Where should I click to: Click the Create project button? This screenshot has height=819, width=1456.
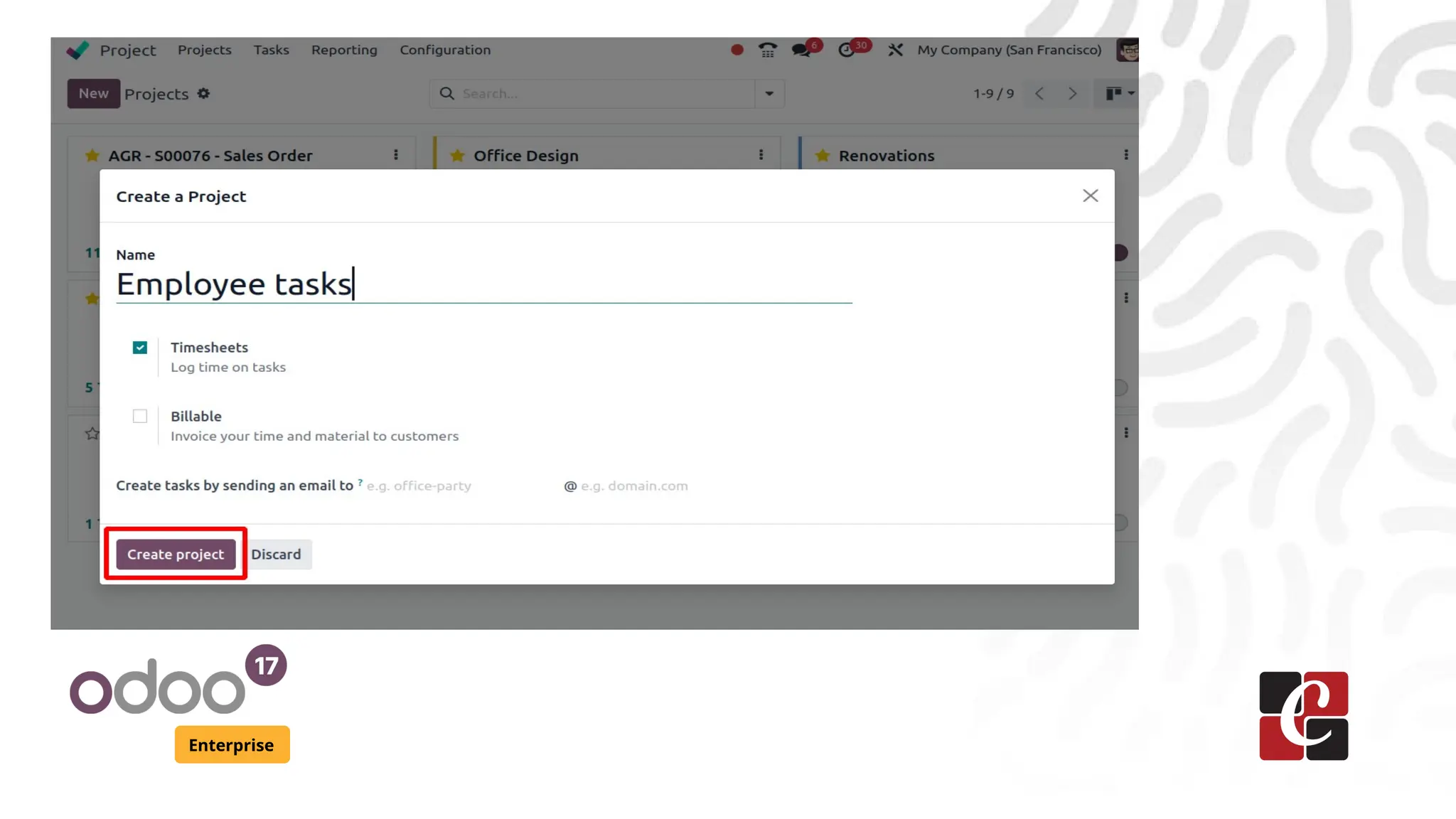pyautogui.click(x=176, y=555)
